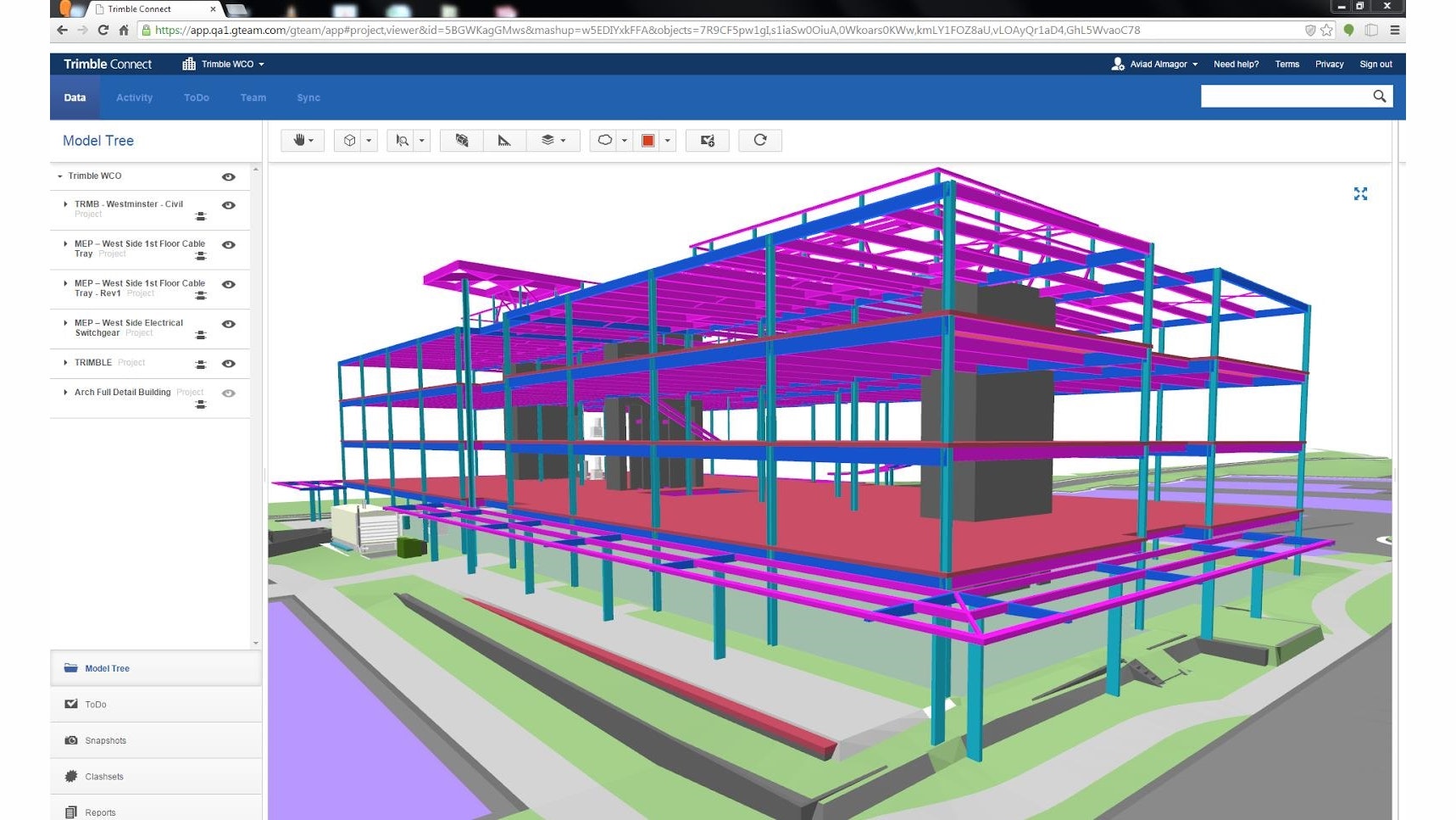This screenshot has width=1456, height=820.
Task: Click the building icon next to Trimble WCO
Action: pyautogui.click(x=189, y=64)
